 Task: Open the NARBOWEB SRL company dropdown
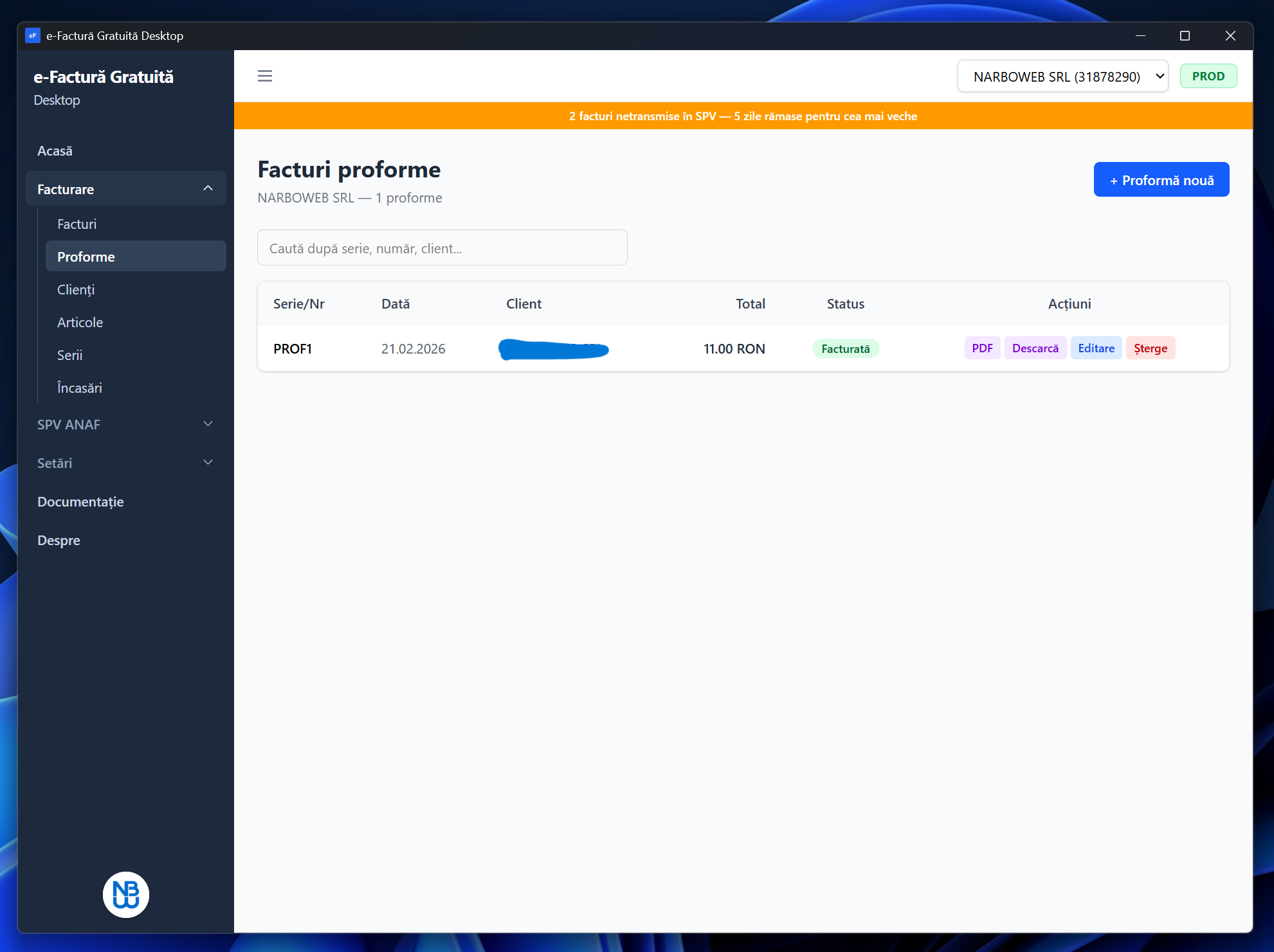click(1062, 76)
